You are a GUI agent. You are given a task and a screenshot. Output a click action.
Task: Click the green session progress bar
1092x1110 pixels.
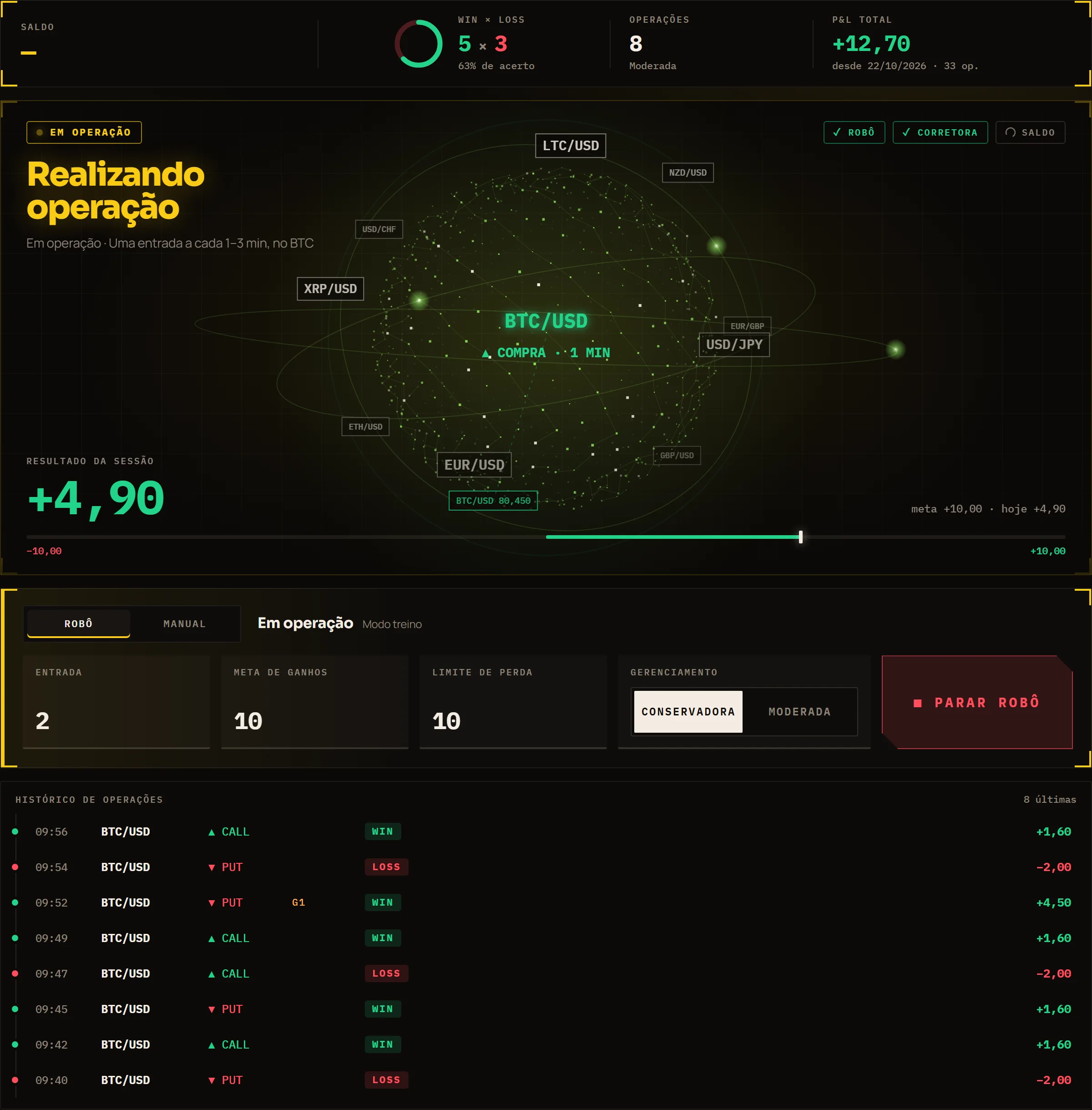pos(673,537)
